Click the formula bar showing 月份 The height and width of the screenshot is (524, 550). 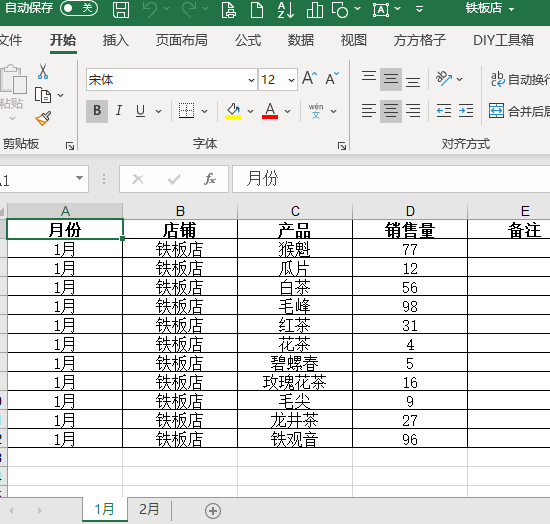tap(391, 179)
